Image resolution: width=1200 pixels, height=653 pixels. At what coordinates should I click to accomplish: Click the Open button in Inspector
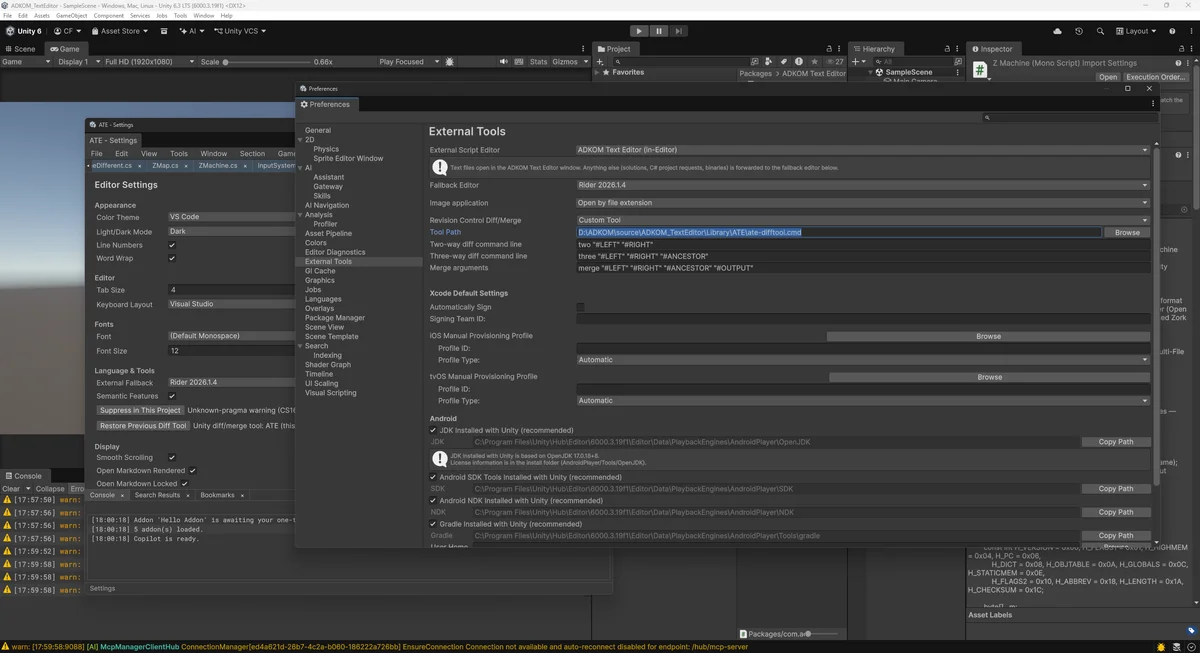pyautogui.click(x=1108, y=77)
